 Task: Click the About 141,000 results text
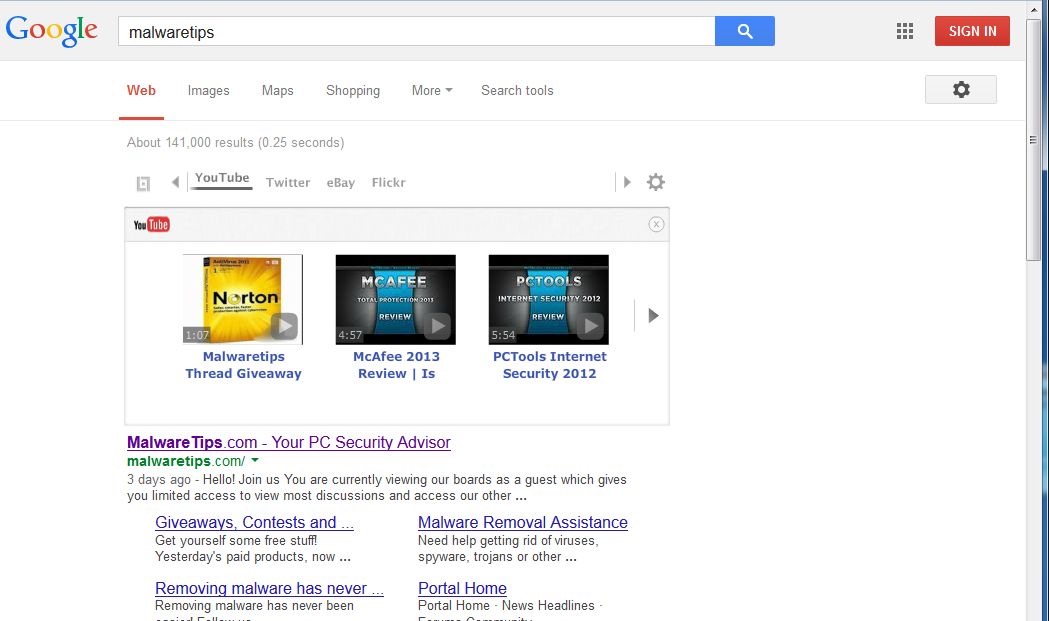(x=235, y=143)
